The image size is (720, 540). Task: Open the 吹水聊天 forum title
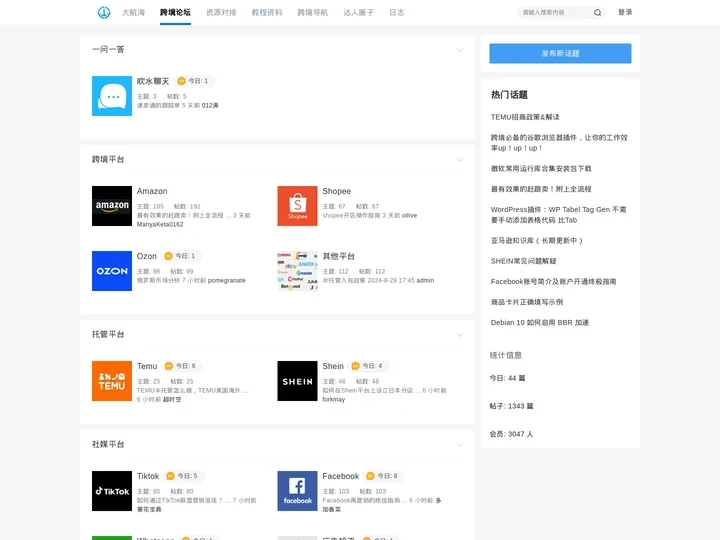tap(153, 81)
